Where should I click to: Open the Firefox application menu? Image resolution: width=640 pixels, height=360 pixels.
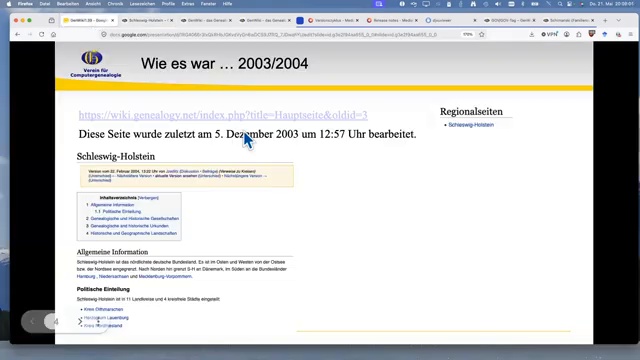[x=25, y=4]
